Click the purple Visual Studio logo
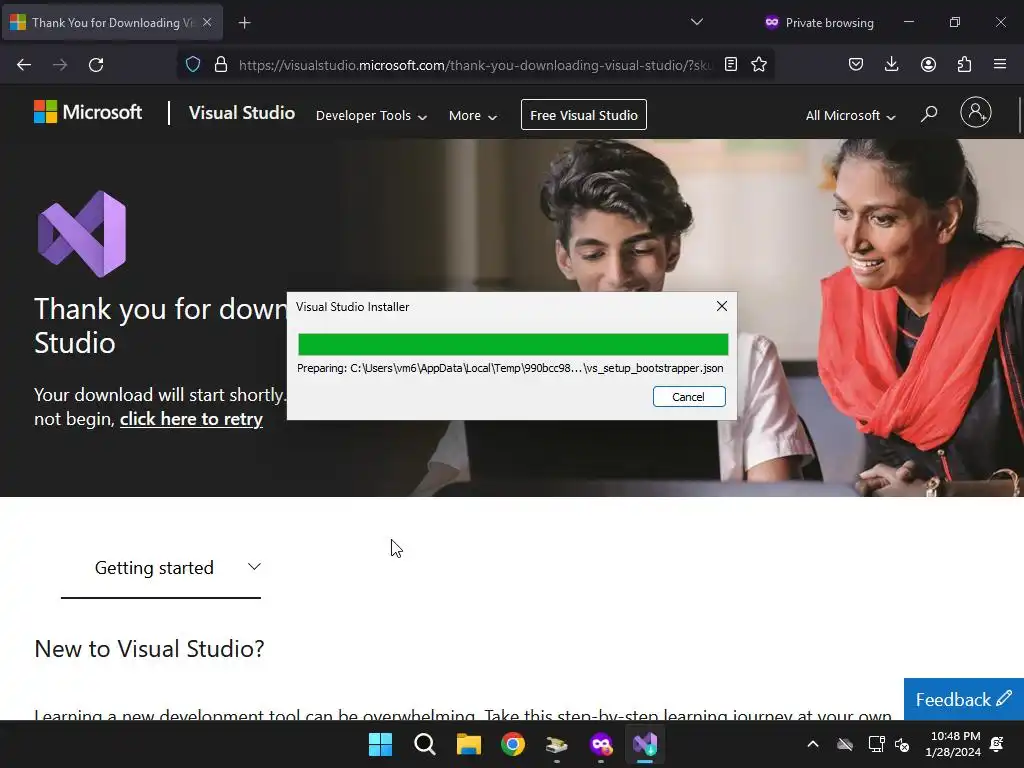The width and height of the screenshot is (1024, 768). 82,233
